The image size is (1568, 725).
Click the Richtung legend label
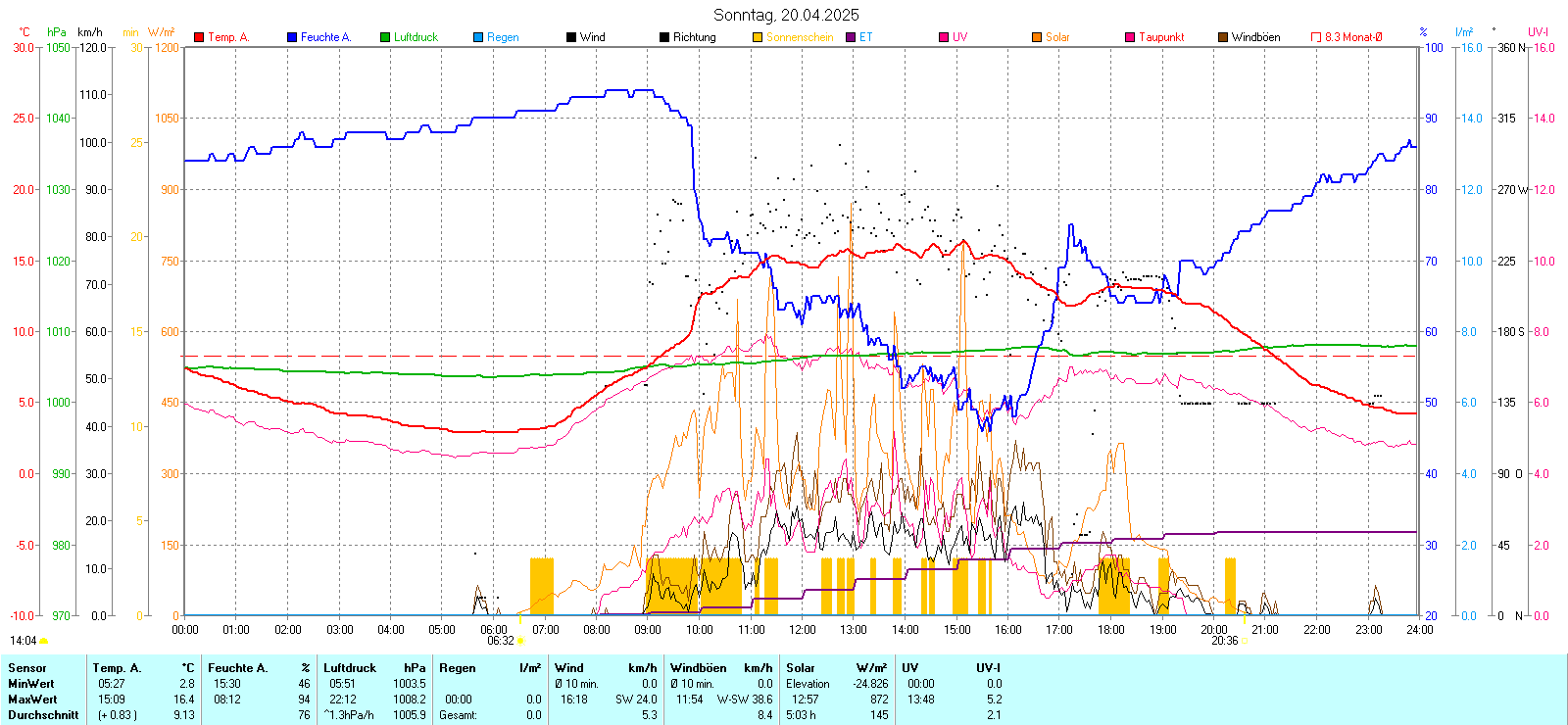pos(694,37)
